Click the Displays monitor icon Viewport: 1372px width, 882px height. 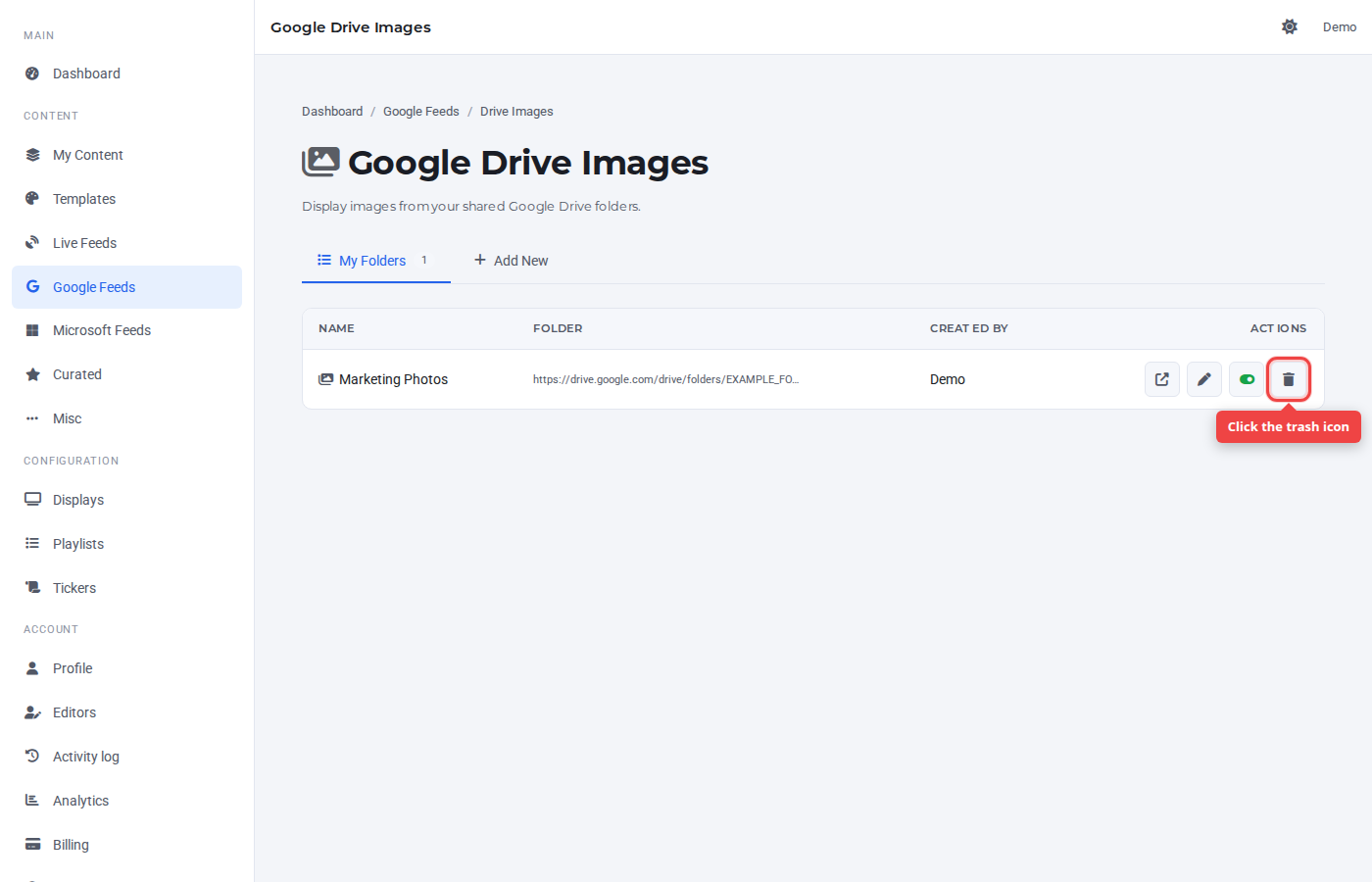(32, 500)
